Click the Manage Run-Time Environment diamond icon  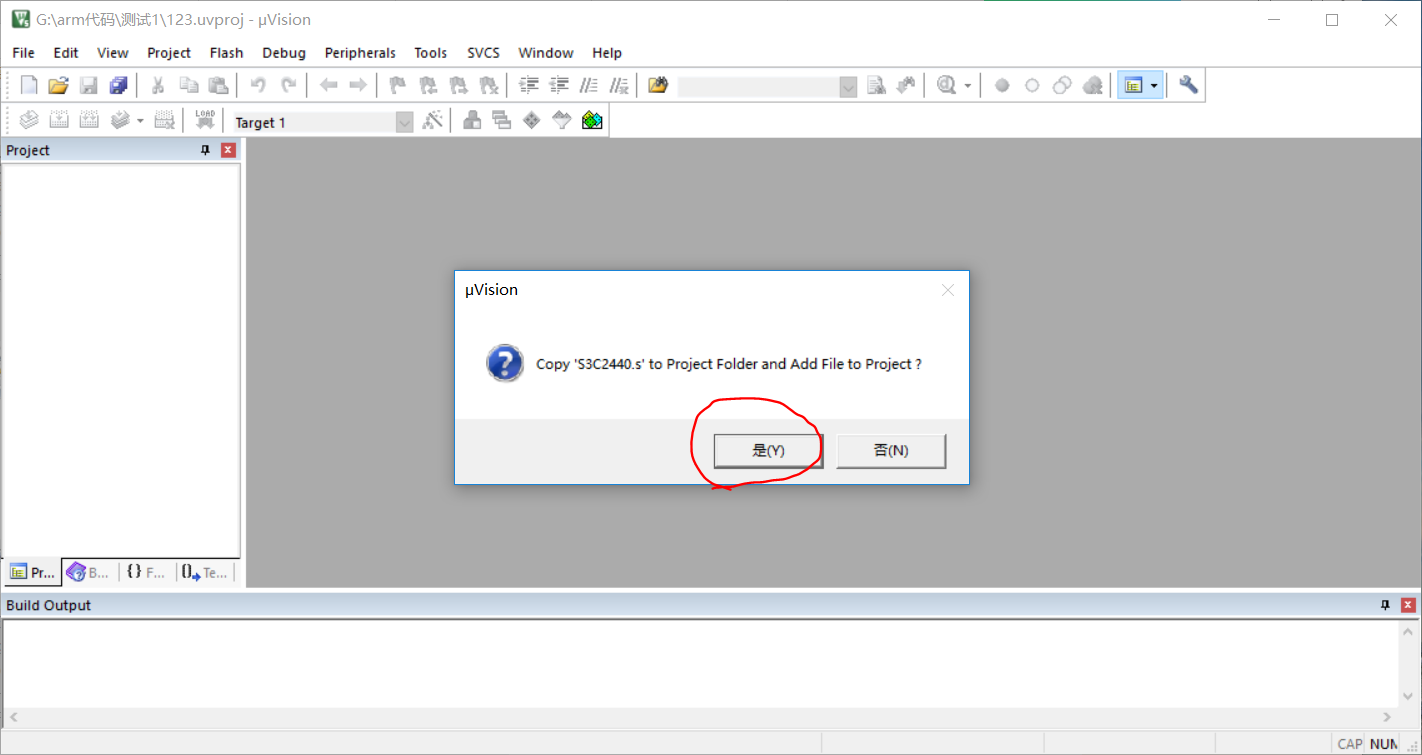point(532,121)
